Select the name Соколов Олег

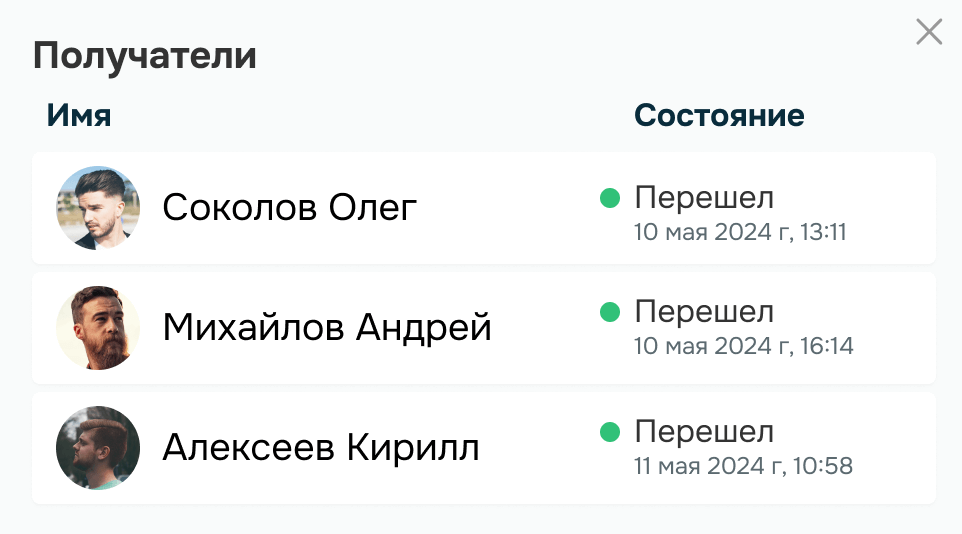coord(289,208)
